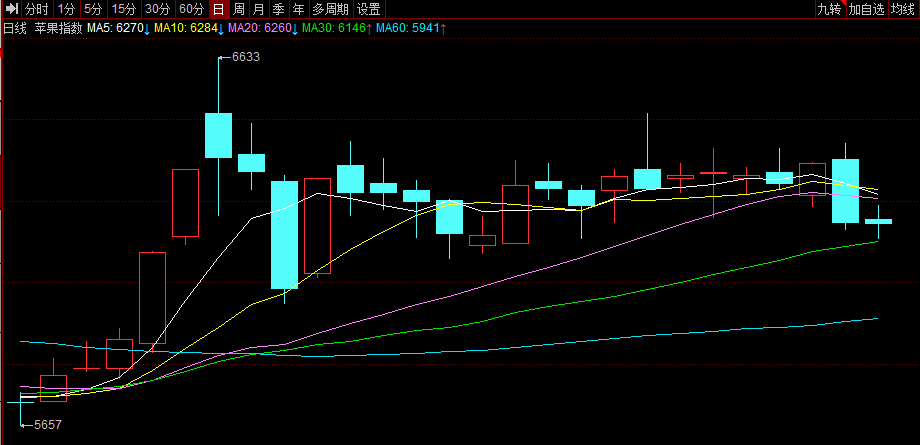Click the 苹果指数 index name

click(x=59, y=28)
